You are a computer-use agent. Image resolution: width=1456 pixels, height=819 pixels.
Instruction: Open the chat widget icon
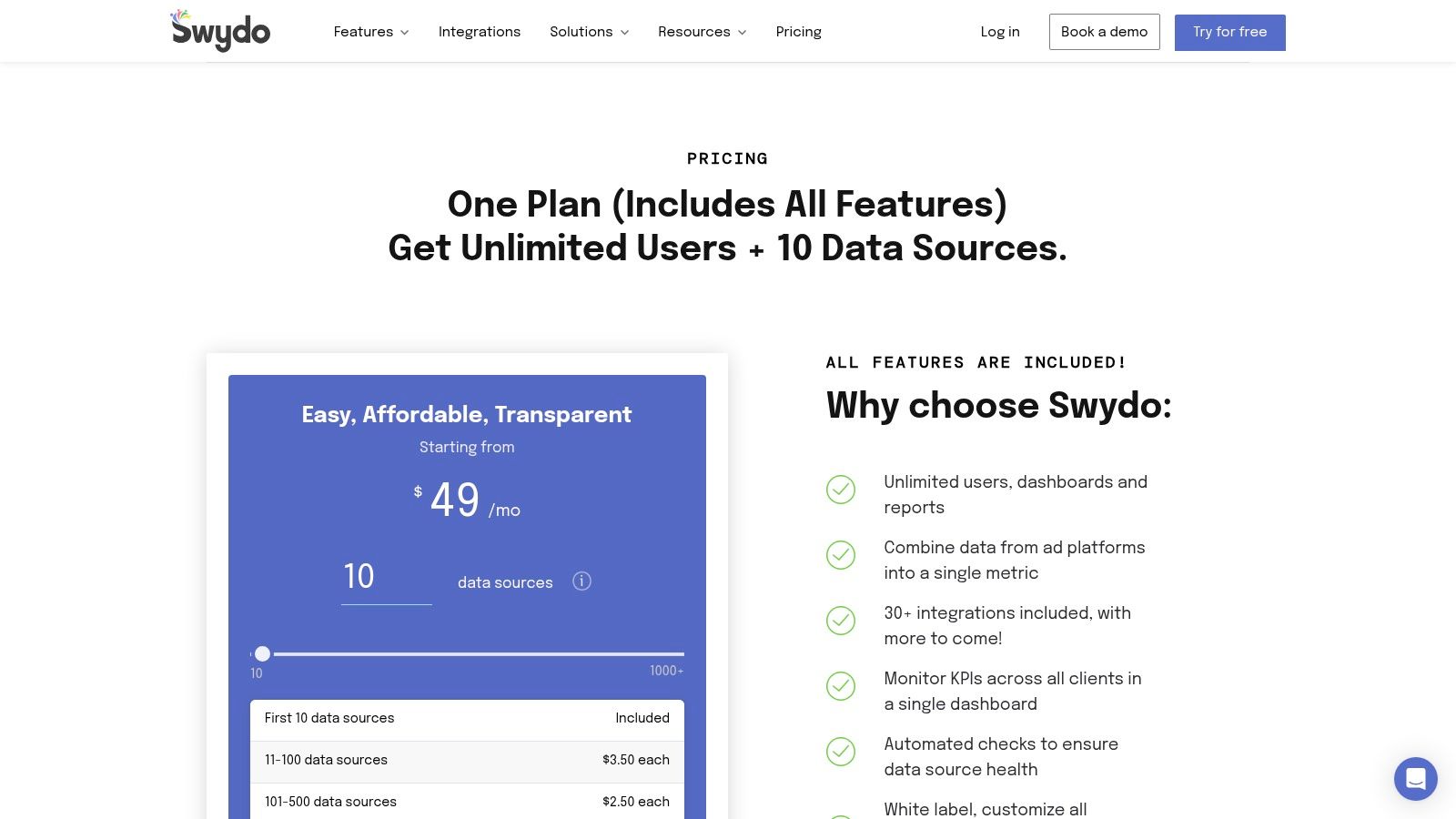(x=1415, y=779)
